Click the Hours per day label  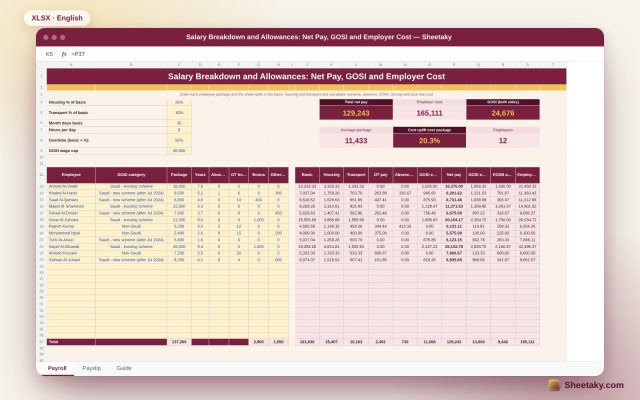[107, 130]
